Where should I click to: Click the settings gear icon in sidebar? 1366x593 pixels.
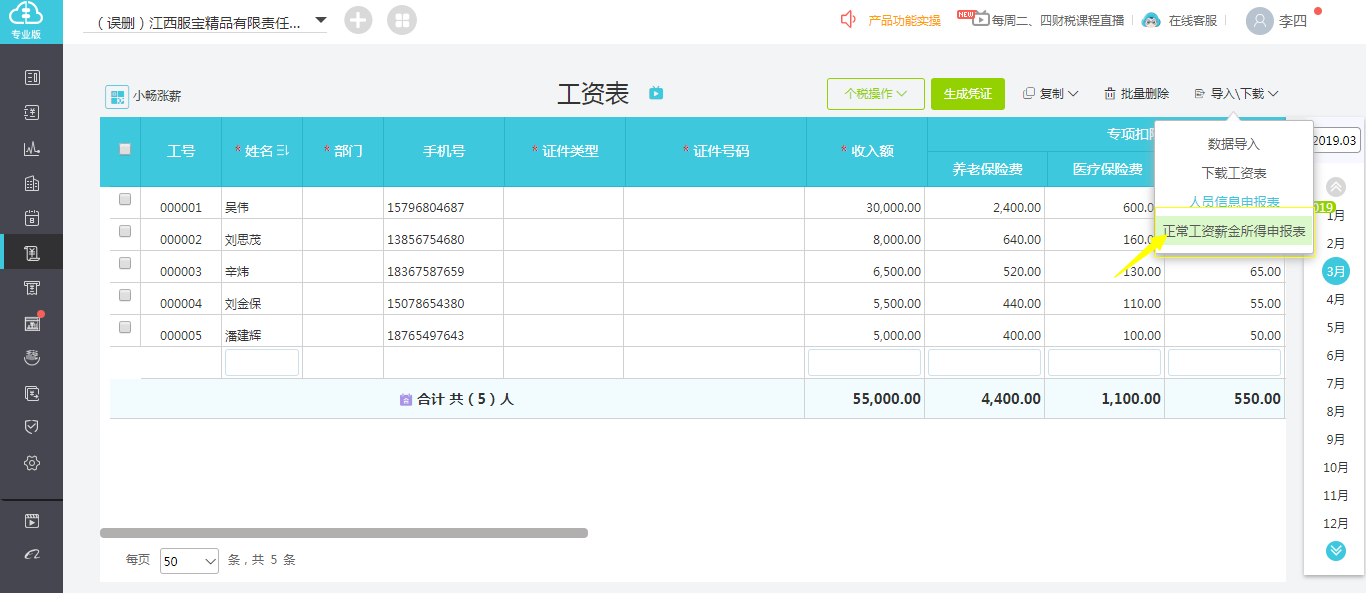tap(32, 463)
